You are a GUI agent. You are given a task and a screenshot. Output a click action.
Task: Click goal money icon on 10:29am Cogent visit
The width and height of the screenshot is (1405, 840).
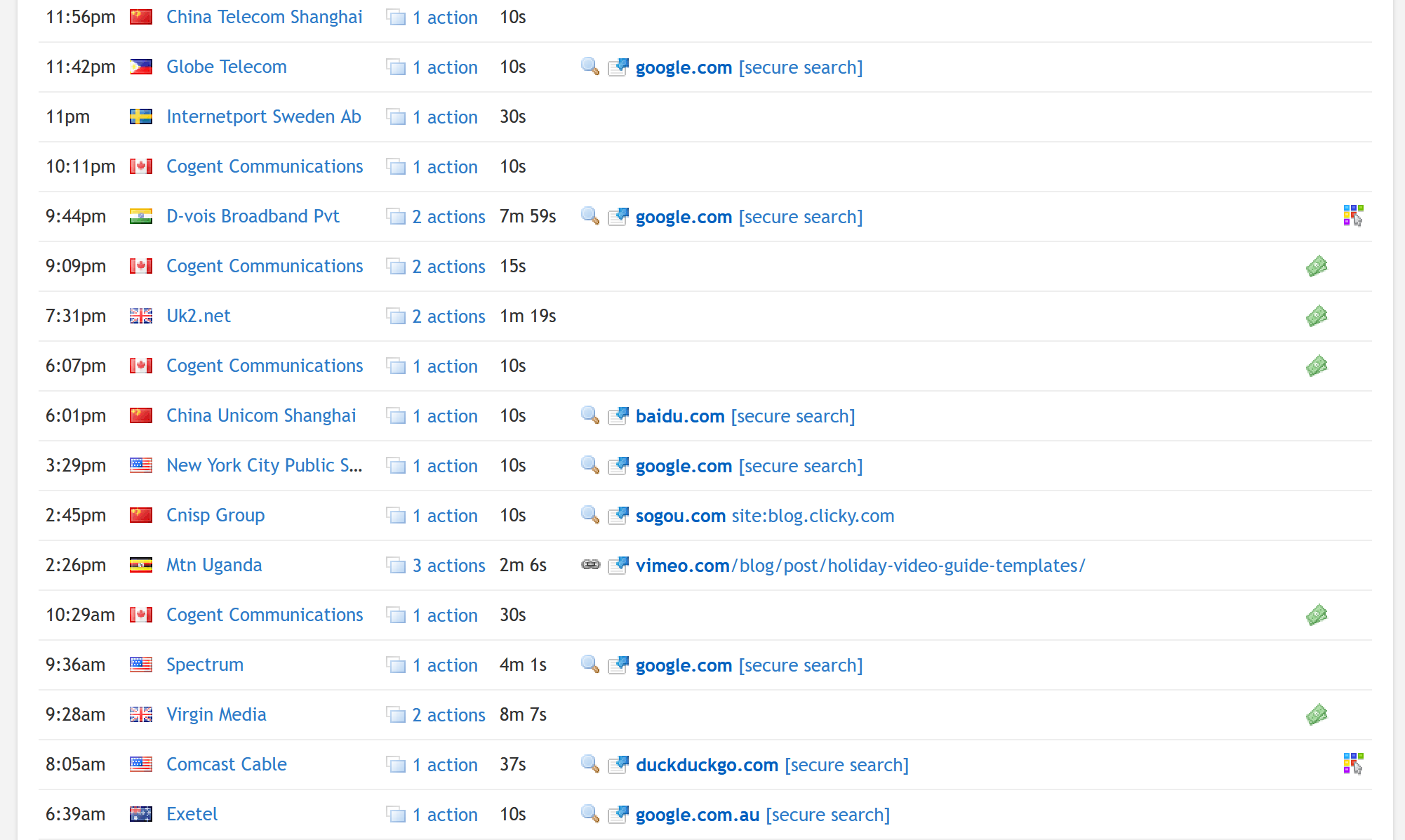(x=1317, y=615)
